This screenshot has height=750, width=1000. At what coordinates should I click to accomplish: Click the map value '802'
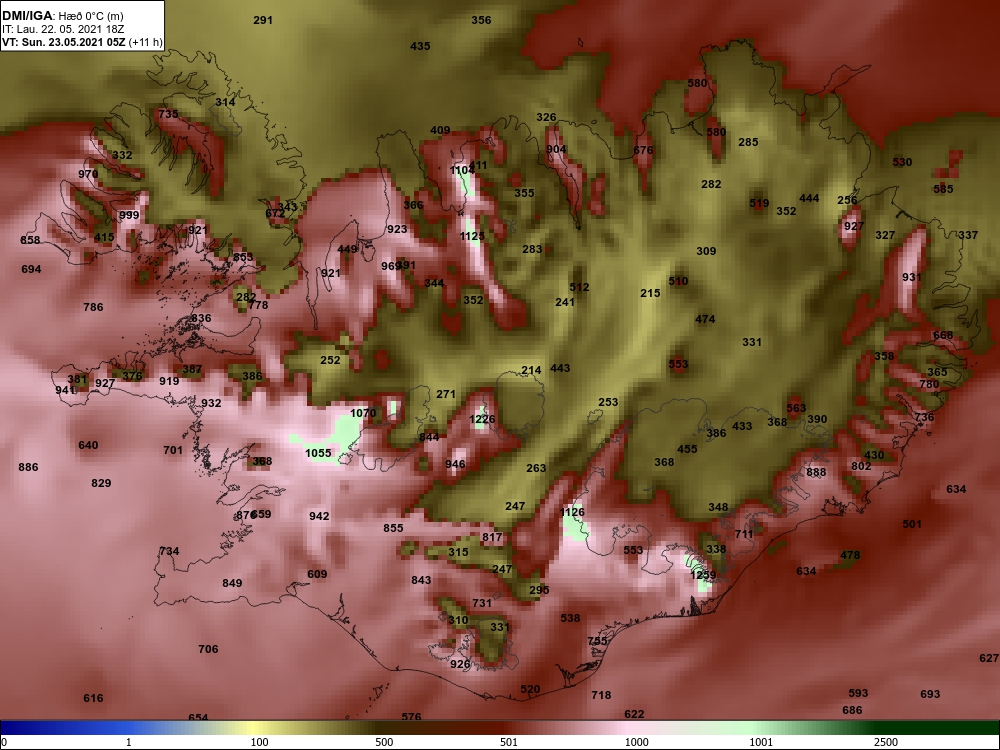coord(861,466)
